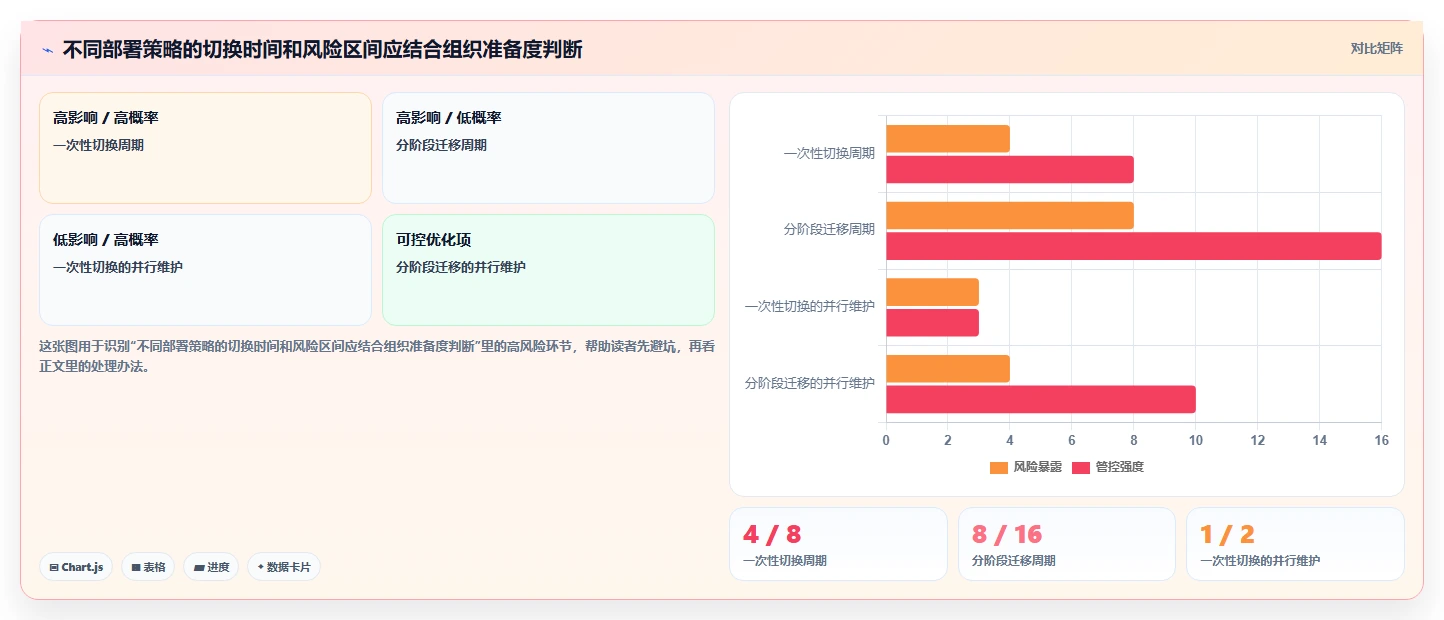The image size is (1444, 620).
Task: Click 分阶段迁移的并行维护 text in the green card
Action: (x=461, y=267)
